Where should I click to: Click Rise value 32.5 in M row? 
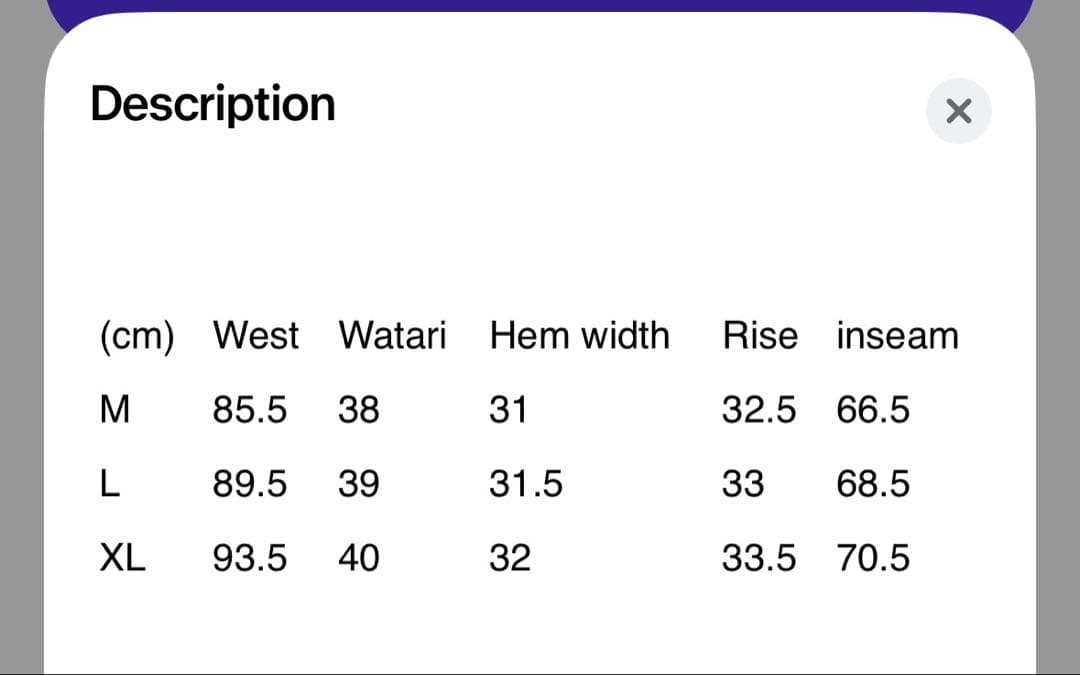point(759,410)
